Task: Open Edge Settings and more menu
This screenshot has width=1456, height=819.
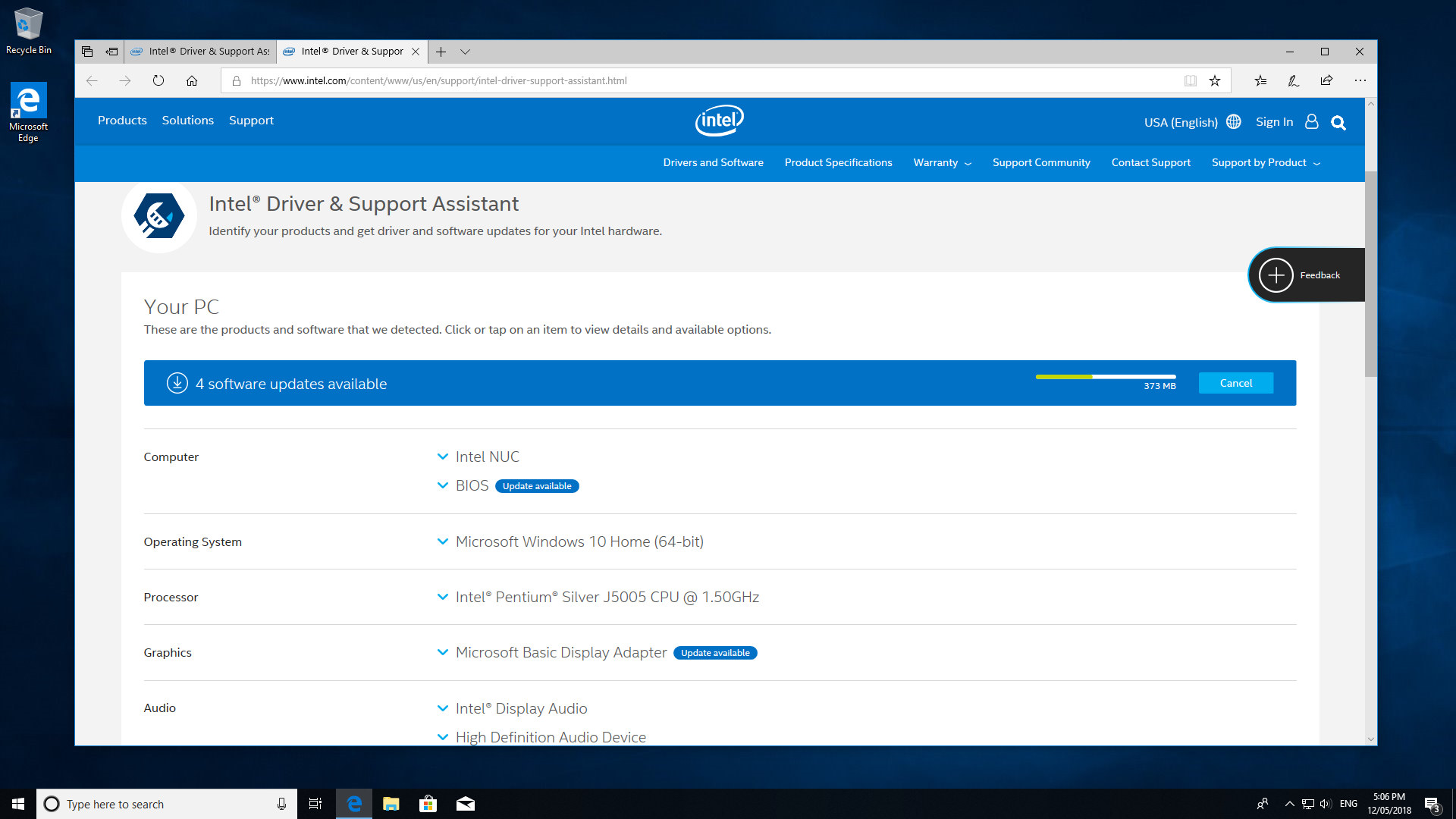Action: click(x=1360, y=80)
